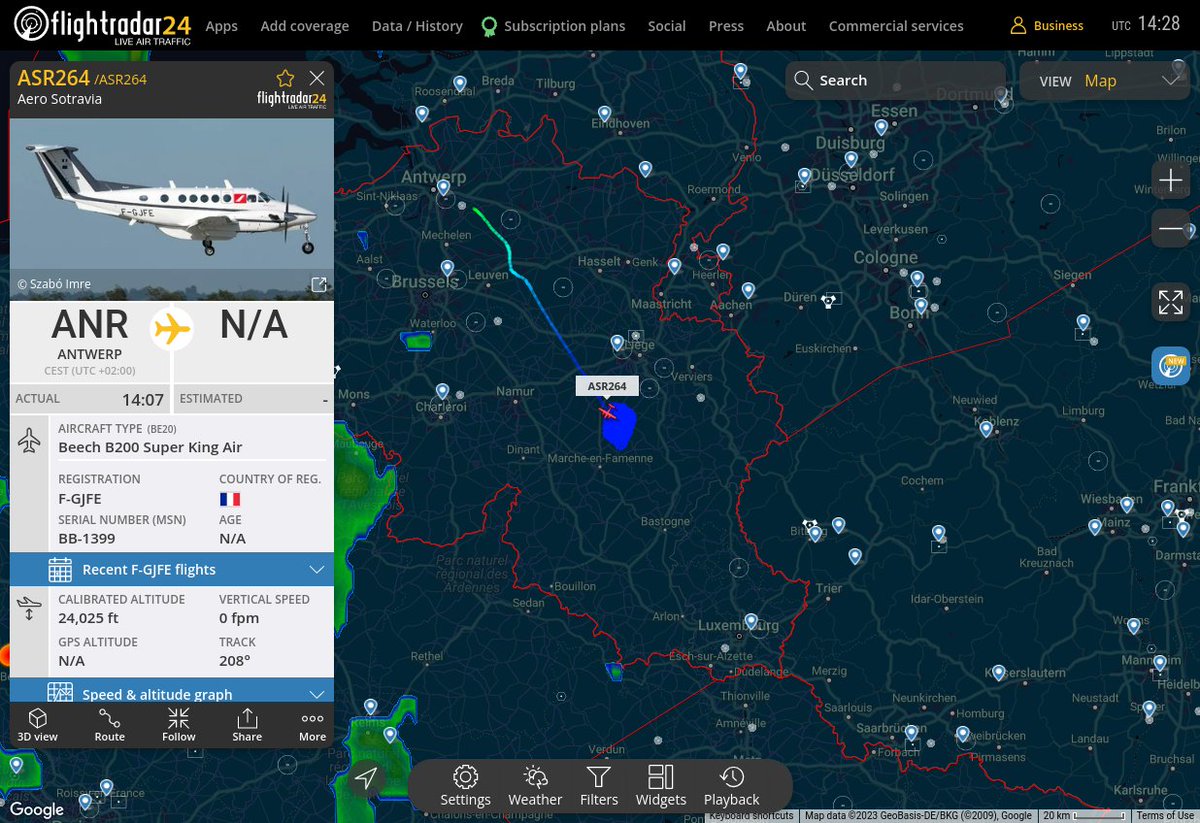Click the ASR264 aircraft on map
This screenshot has height=823, width=1200.
click(x=607, y=411)
